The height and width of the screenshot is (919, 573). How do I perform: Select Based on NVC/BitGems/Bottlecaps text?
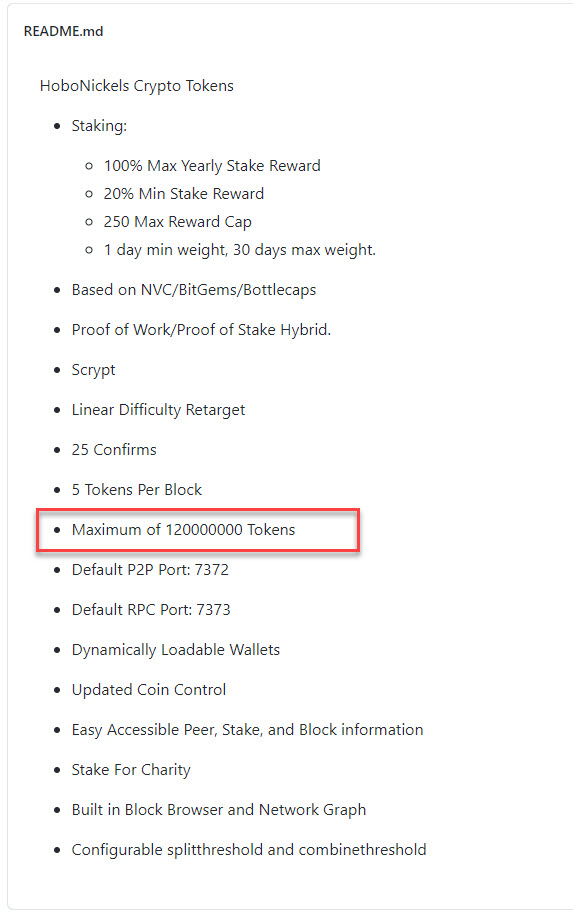(x=194, y=290)
